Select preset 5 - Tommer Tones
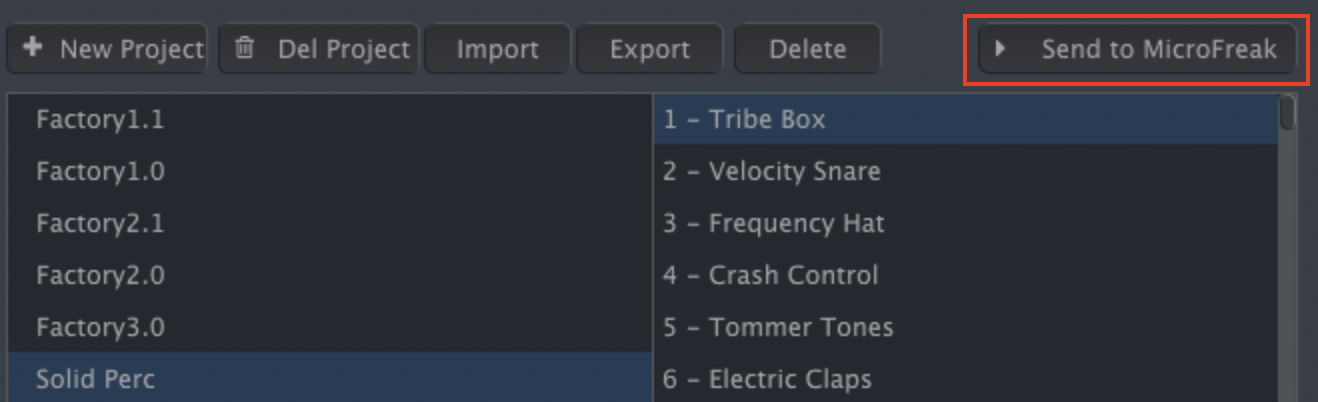The height and width of the screenshot is (402, 1318). [966, 327]
